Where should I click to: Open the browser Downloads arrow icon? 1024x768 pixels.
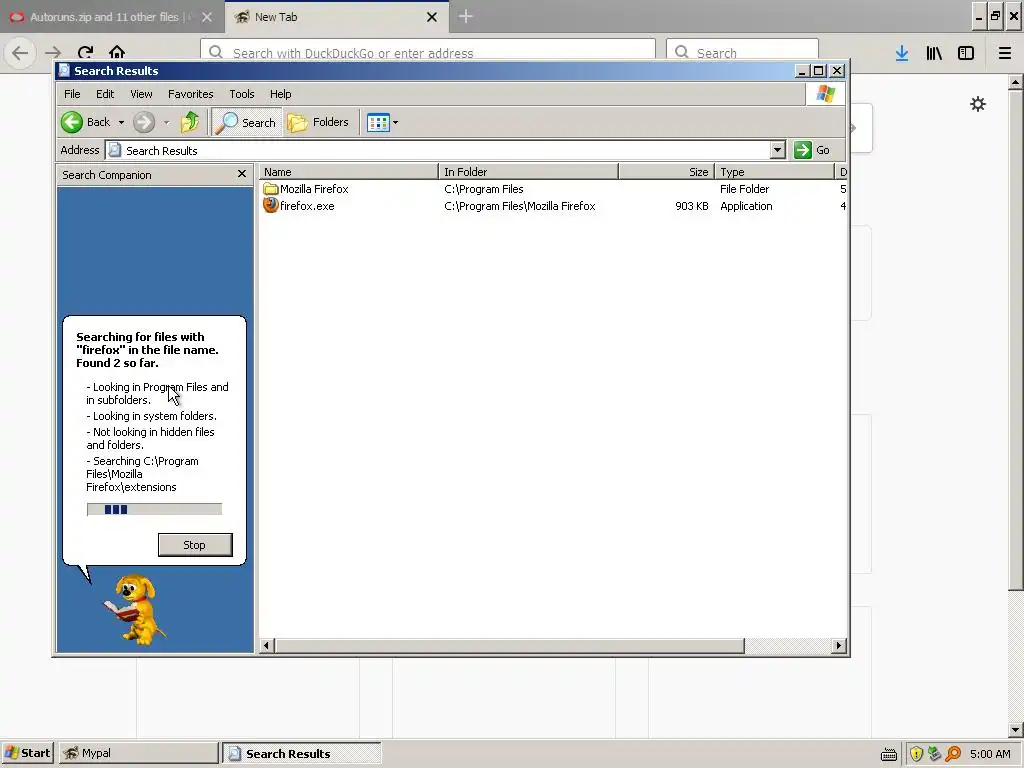coord(902,53)
